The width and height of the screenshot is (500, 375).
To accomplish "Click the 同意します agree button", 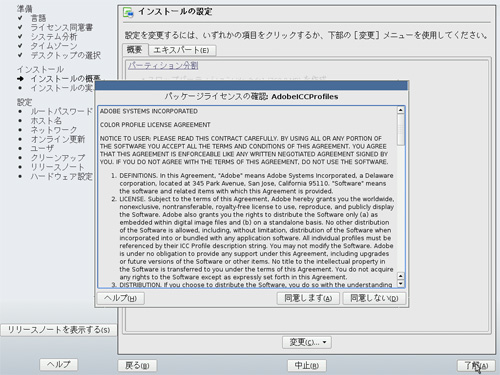I will pyautogui.click(x=308, y=298).
